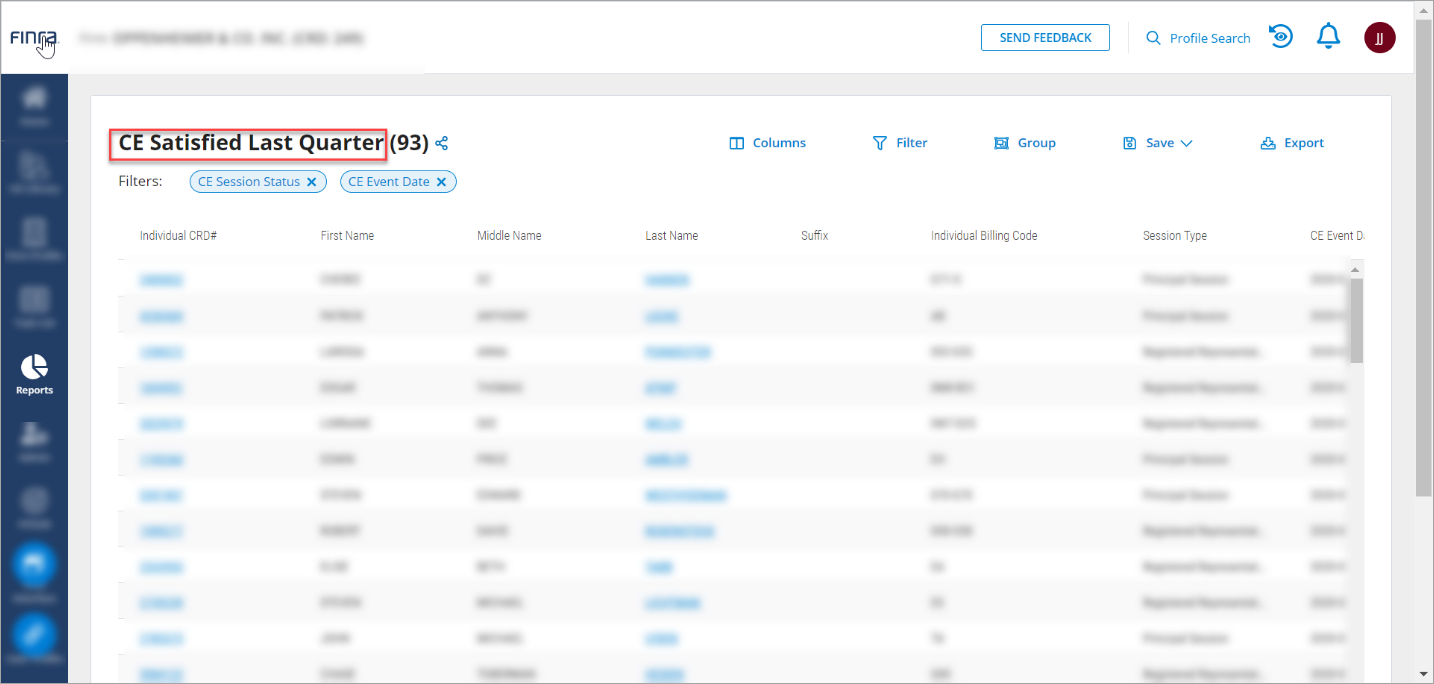The image size is (1434, 684).
Task: Remove the CE Event Date filter
Action: point(441,182)
